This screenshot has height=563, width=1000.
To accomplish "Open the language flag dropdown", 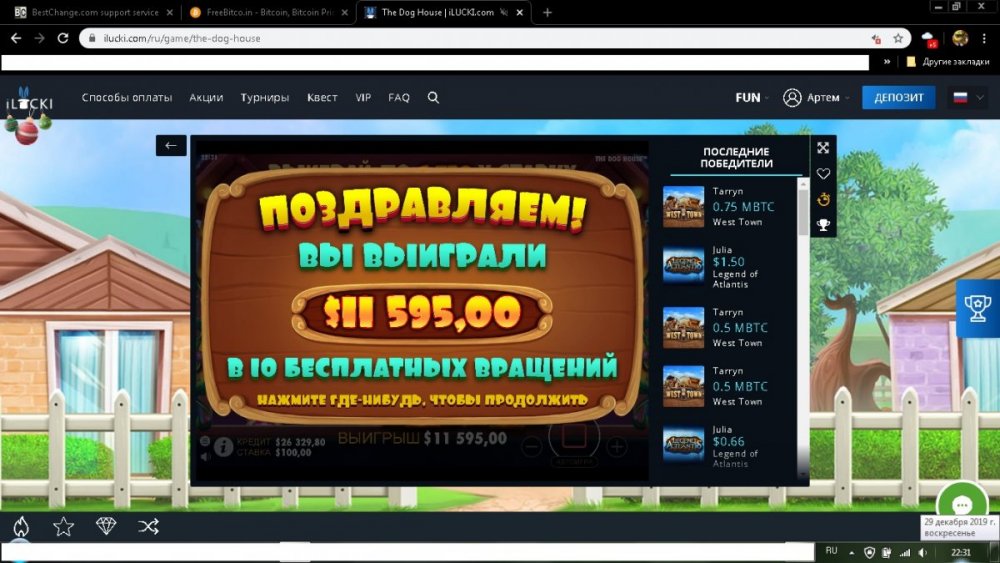I will coord(968,98).
